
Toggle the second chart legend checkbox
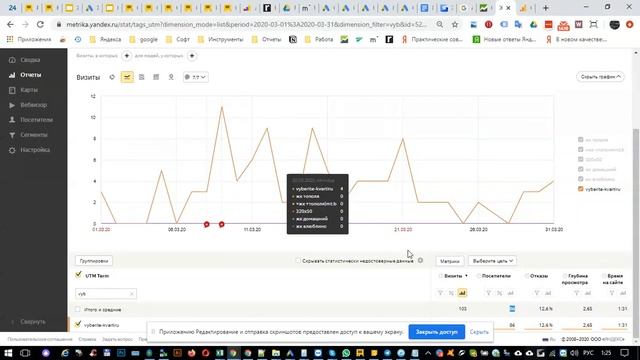tap(580, 149)
